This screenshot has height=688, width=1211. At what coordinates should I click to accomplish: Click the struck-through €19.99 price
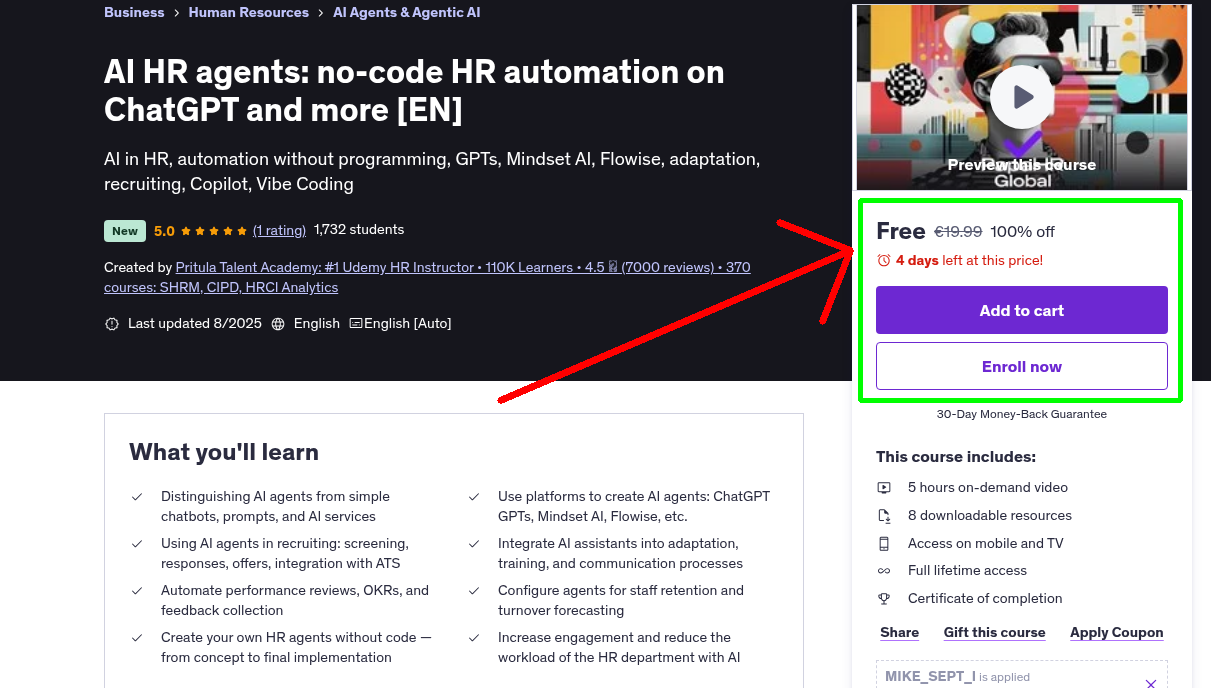pos(958,231)
